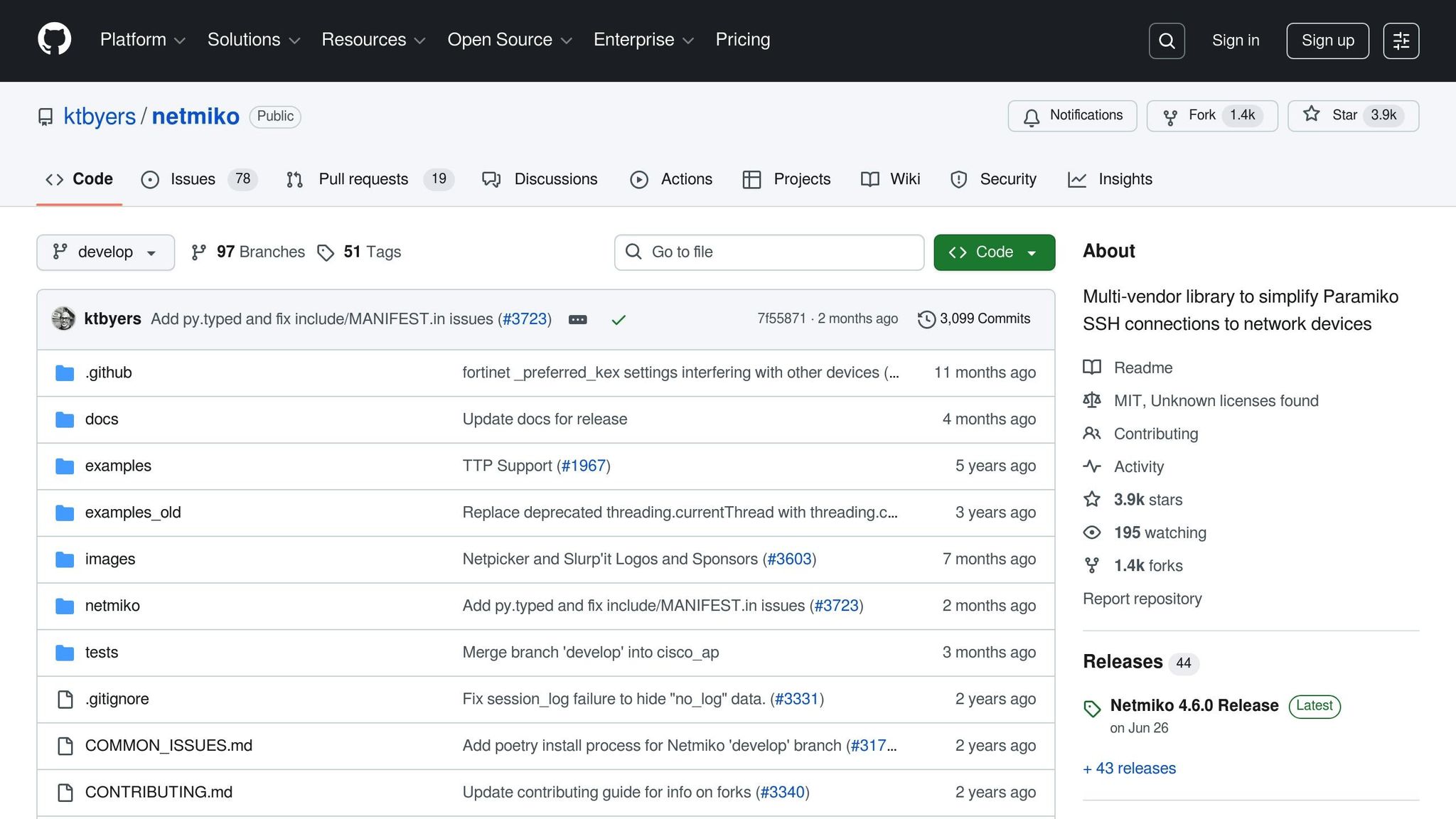Expand the develop branch dropdown
The height and width of the screenshot is (819, 1456).
point(105,252)
